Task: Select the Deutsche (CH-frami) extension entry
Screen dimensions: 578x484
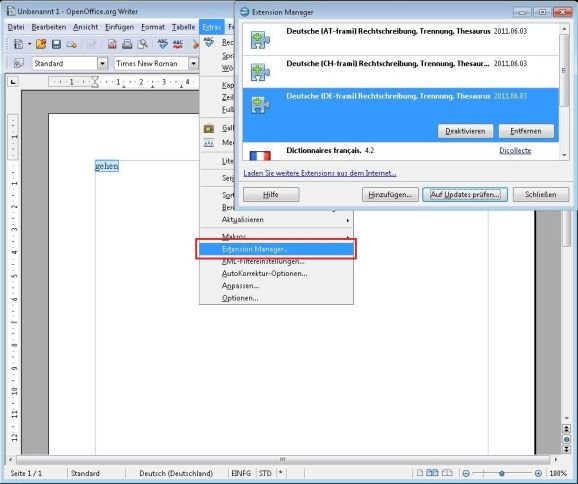Action: click(x=401, y=72)
